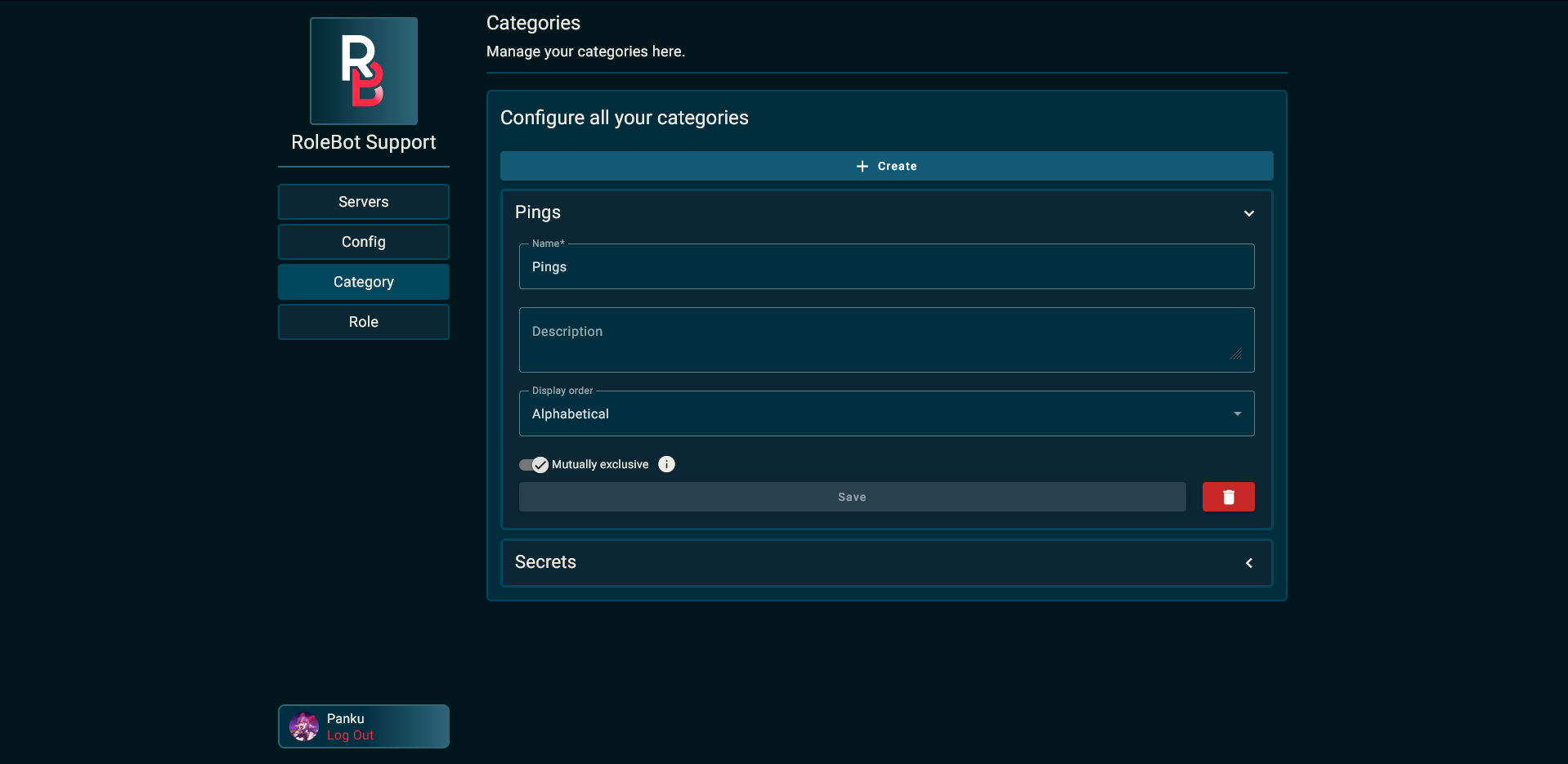Image resolution: width=1568 pixels, height=764 pixels.
Task: Open the Display order dropdown
Action: click(x=886, y=413)
